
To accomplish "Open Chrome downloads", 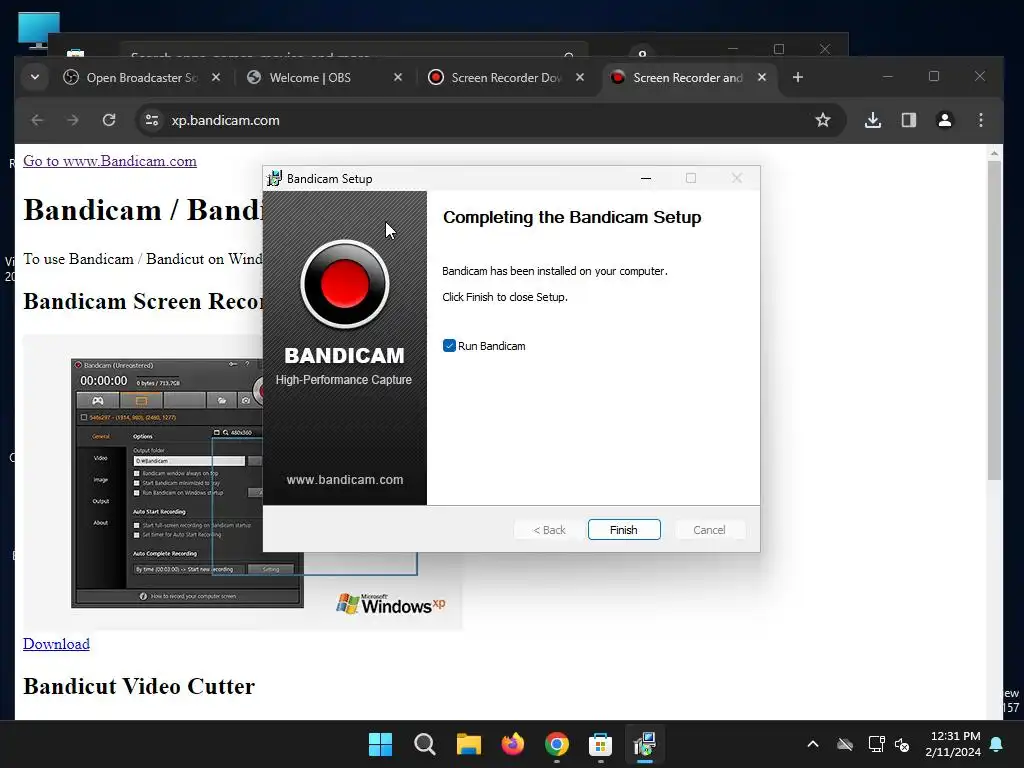I will [873, 120].
